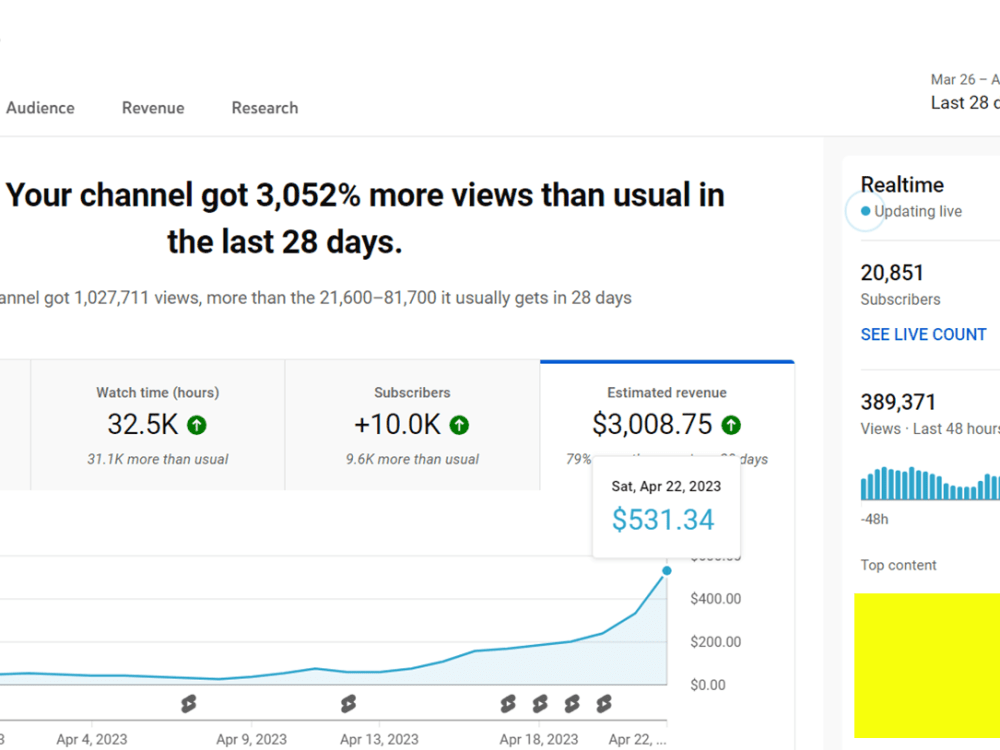Click the first Shorts marker in the Apr 18 cluster
Screen dimensions: 1000x750
[x=508, y=704]
